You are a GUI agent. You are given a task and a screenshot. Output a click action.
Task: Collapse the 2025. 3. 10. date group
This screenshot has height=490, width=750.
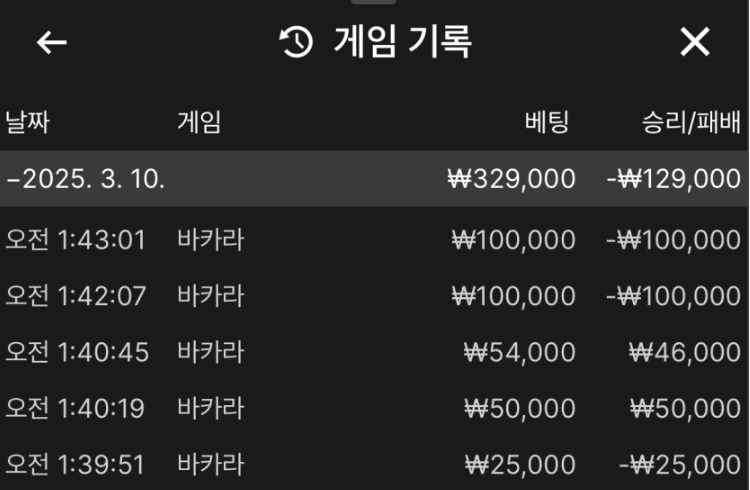(x=86, y=179)
